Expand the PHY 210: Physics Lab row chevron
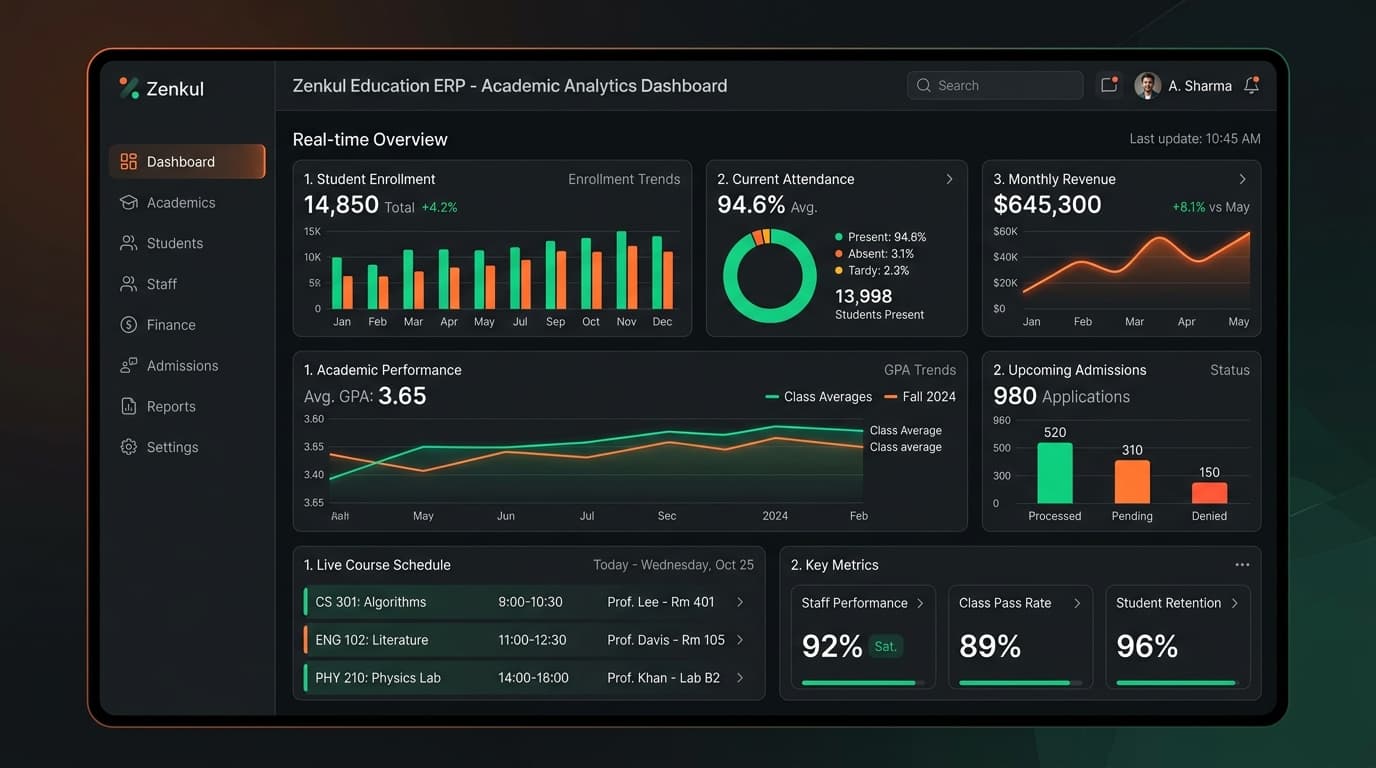 pyautogui.click(x=740, y=678)
